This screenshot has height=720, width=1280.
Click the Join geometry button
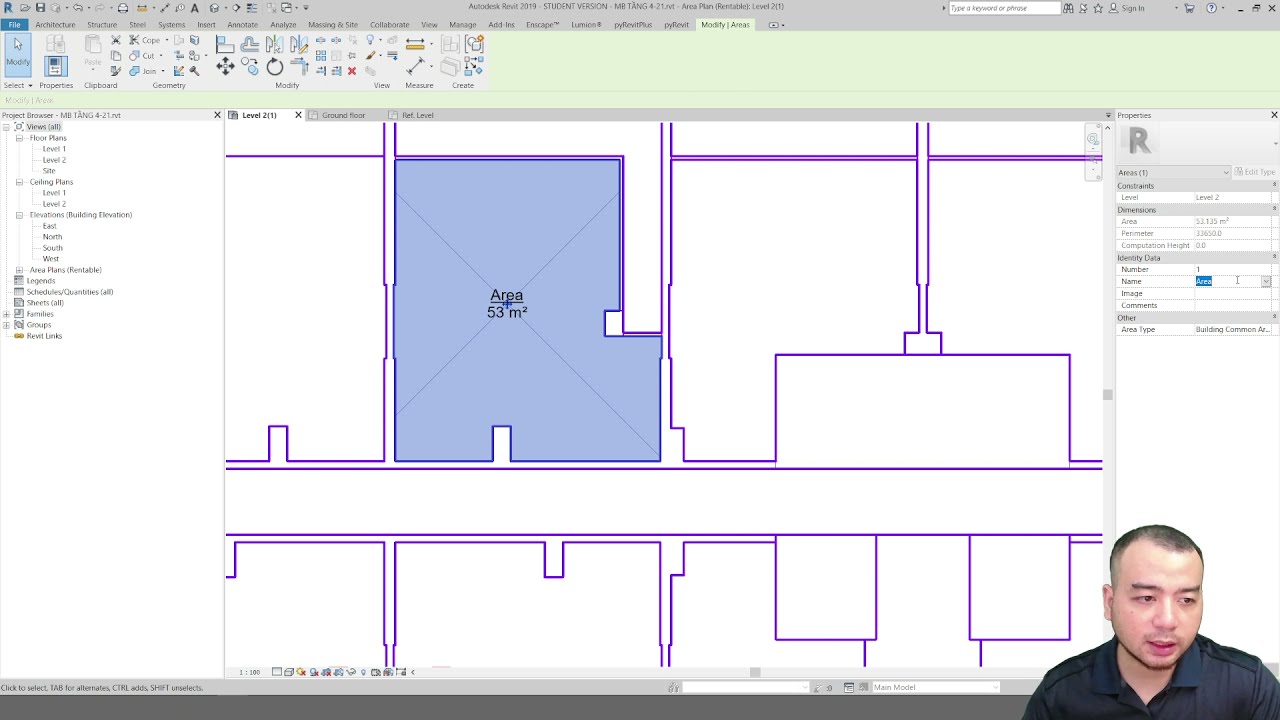[144, 71]
